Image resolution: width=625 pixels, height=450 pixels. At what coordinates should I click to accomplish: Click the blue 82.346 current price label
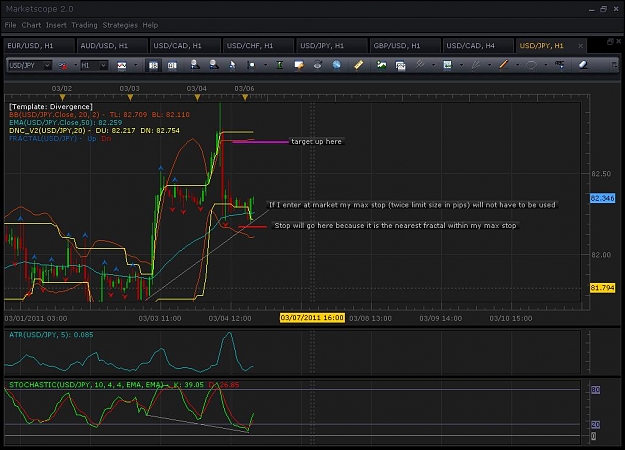(602, 198)
